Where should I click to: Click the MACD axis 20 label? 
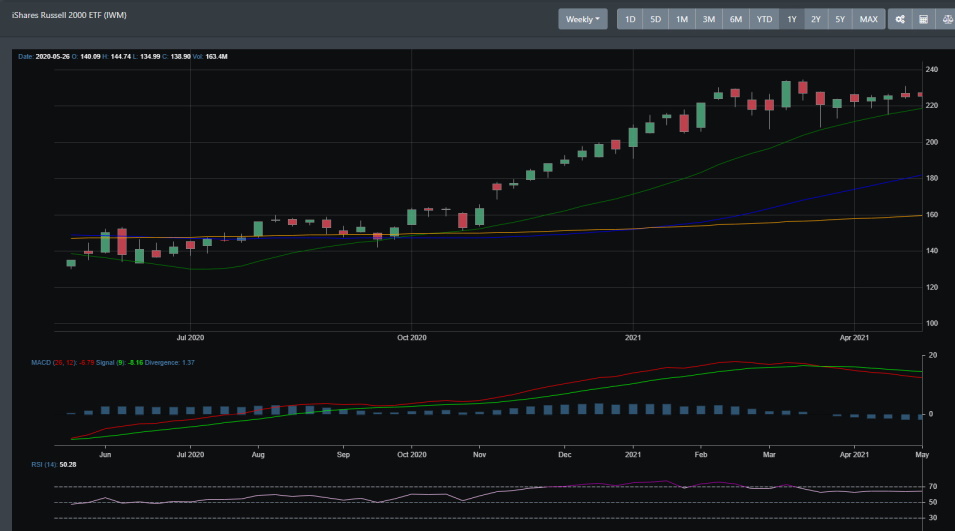[932, 355]
